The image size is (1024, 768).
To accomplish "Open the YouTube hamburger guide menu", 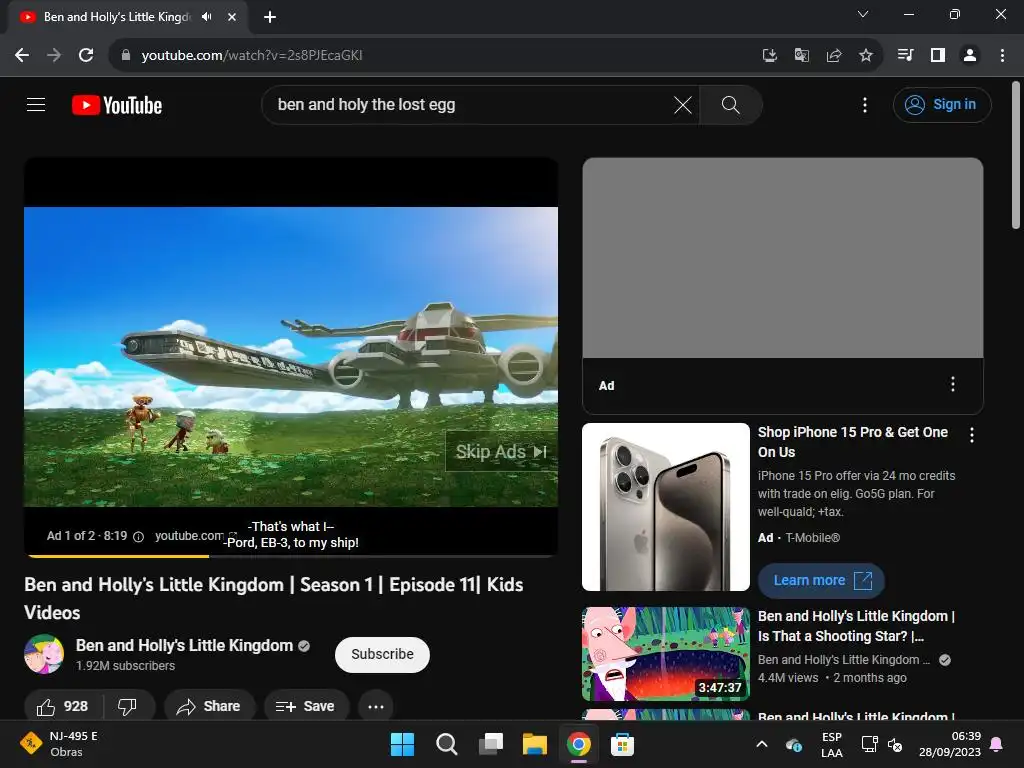I will point(36,104).
